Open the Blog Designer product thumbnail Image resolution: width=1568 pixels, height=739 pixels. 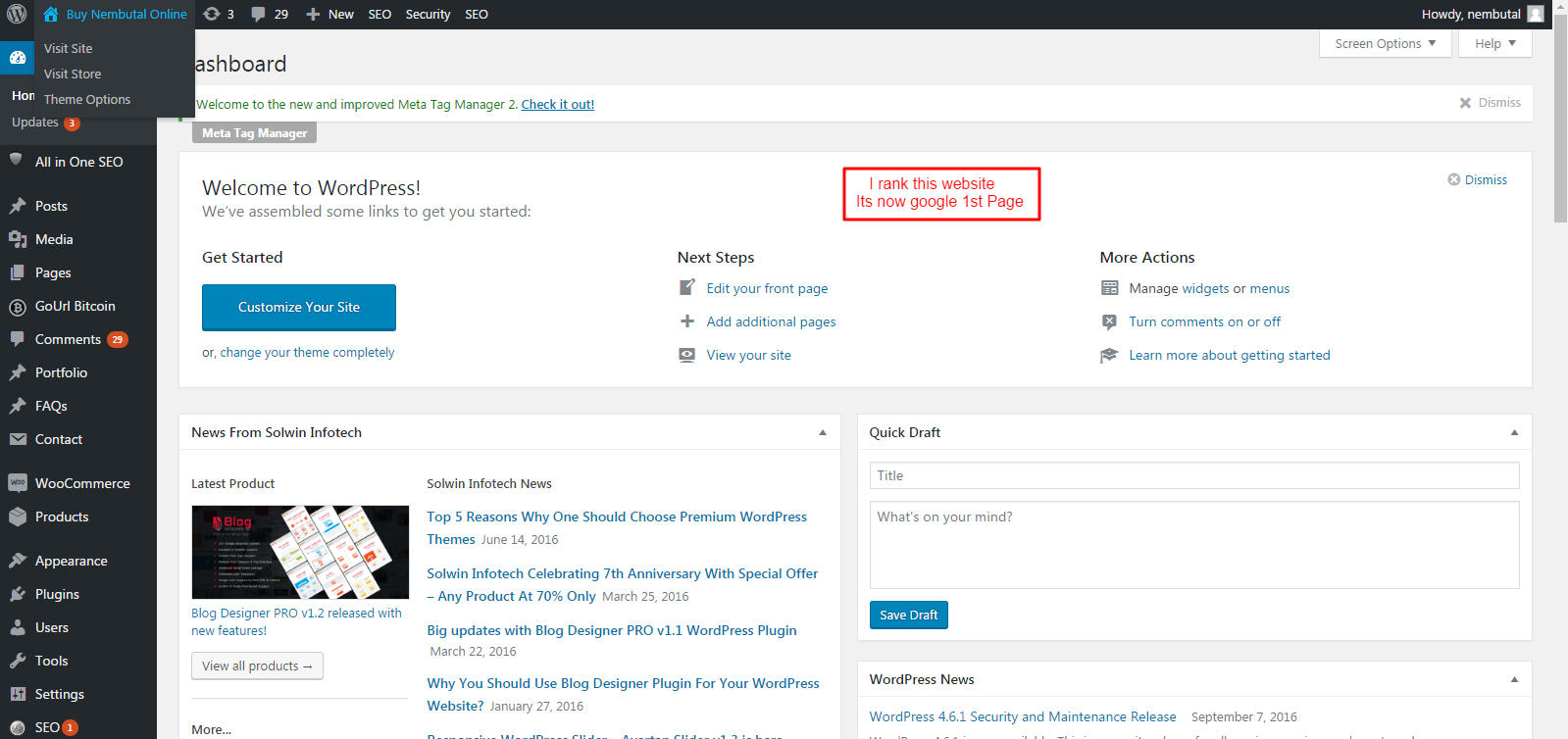(x=300, y=552)
